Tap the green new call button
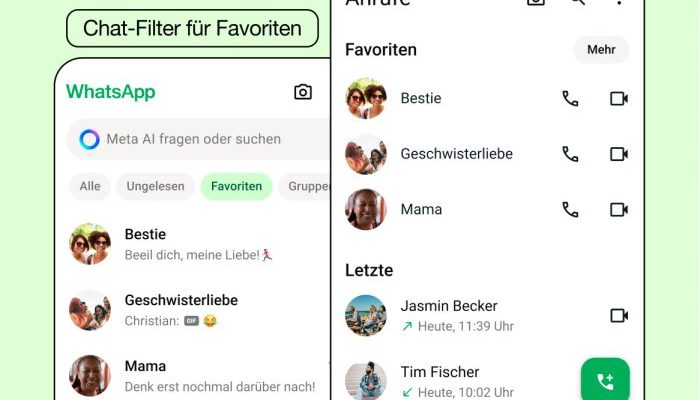Screen dimensions: 700x400 [605, 381]
